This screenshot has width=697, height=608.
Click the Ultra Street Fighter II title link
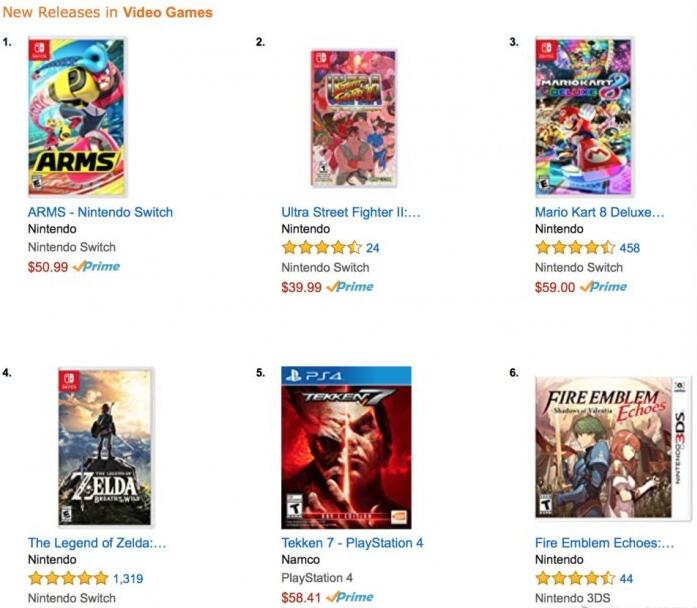tap(351, 212)
